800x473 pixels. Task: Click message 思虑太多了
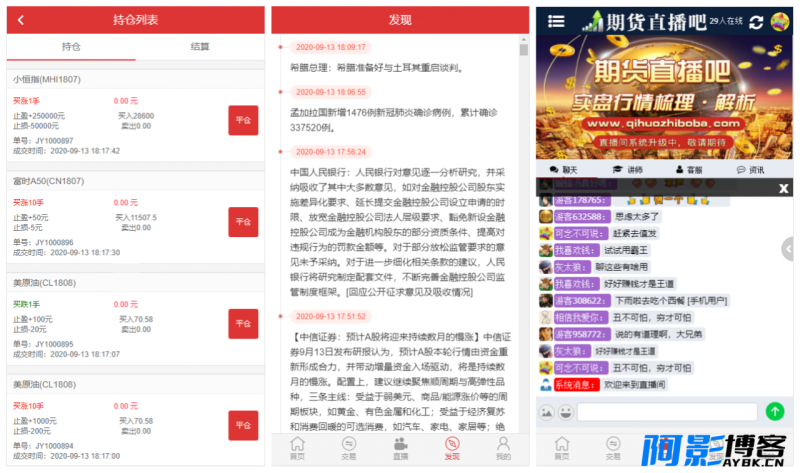pyautogui.click(x=636, y=216)
